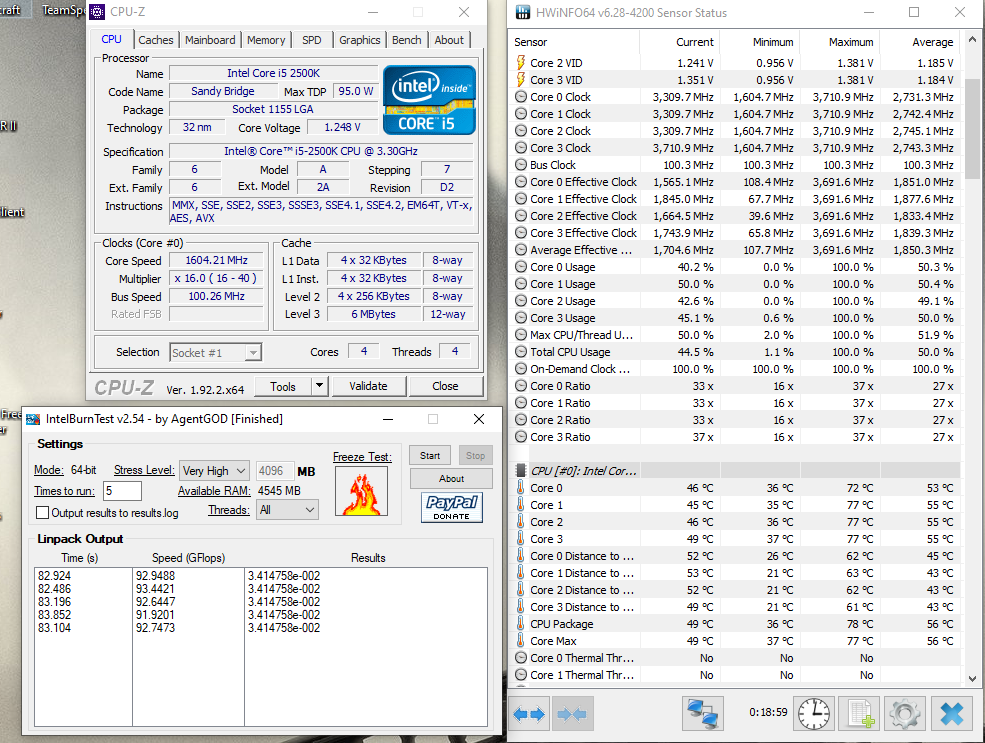The height and width of the screenshot is (743, 985).
Task: Click the 83.852 time result
Action: pyautogui.click(x=55, y=615)
